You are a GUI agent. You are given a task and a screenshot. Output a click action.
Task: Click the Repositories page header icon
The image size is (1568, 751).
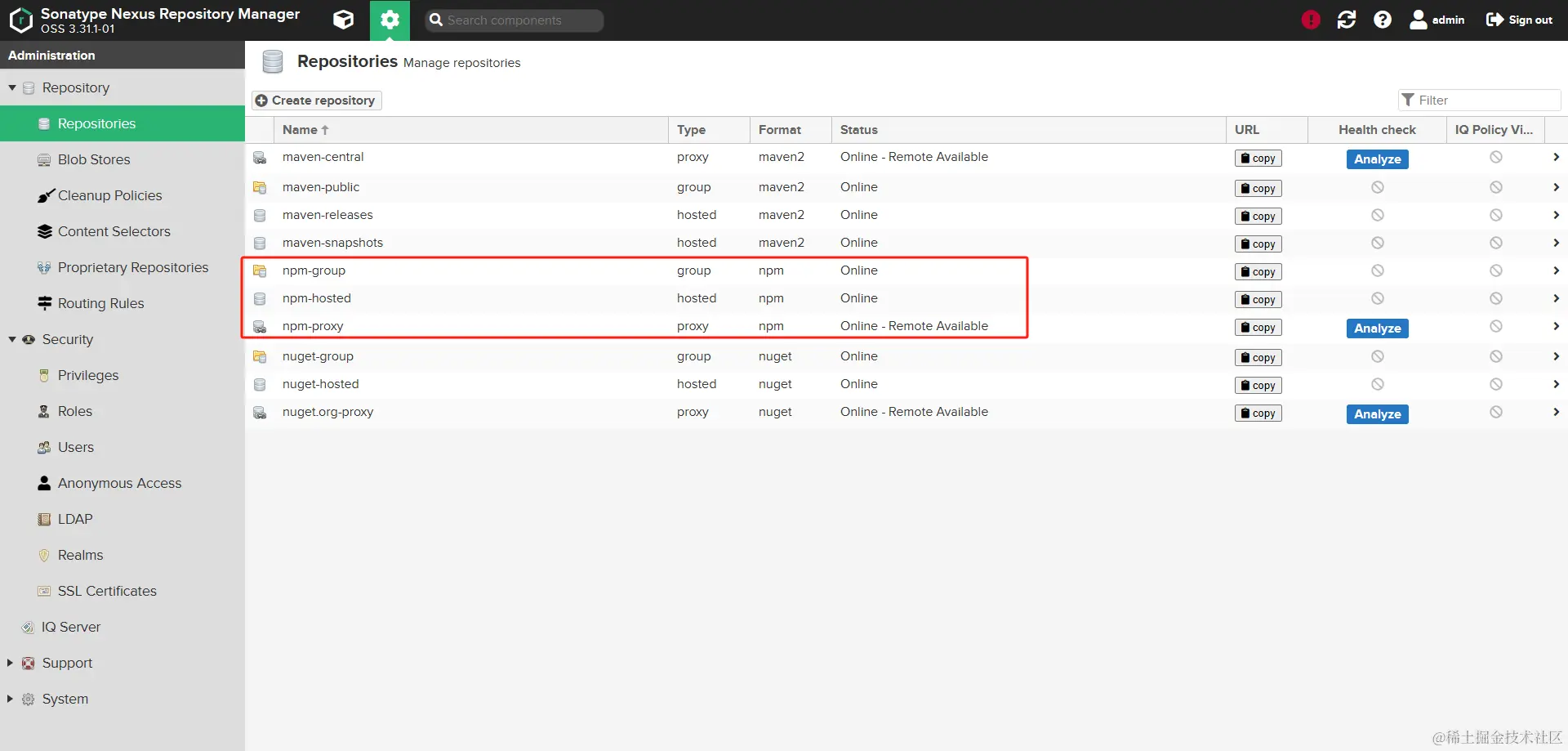(273, 61)
